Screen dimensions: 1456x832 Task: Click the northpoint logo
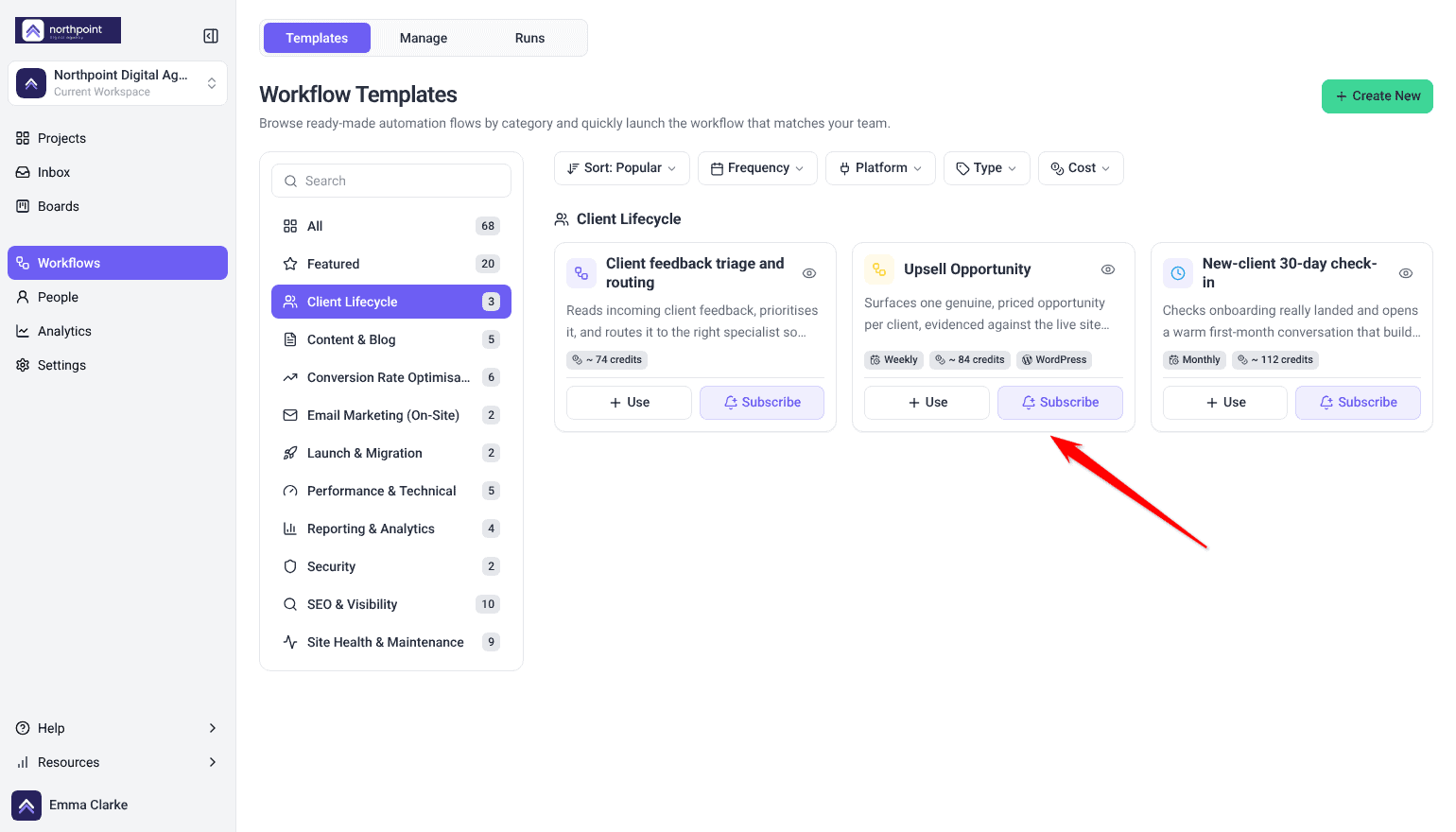coord(68,30)
